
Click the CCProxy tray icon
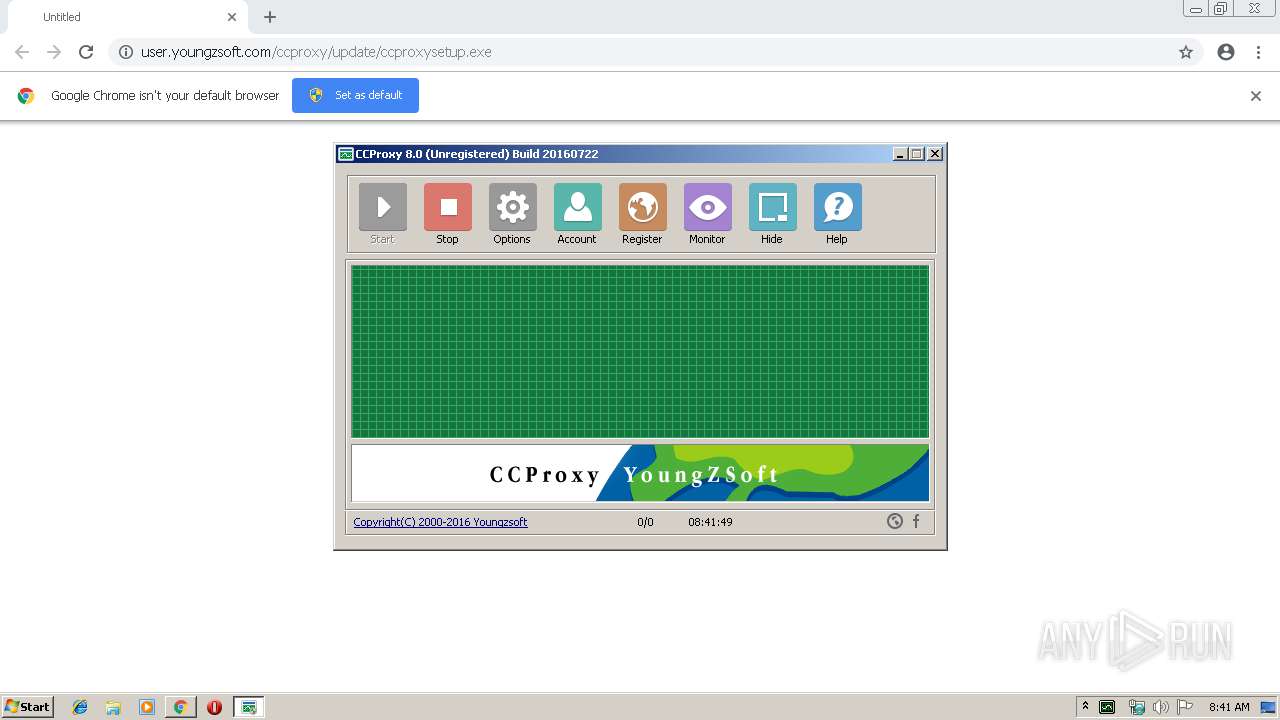(1107, 707)
